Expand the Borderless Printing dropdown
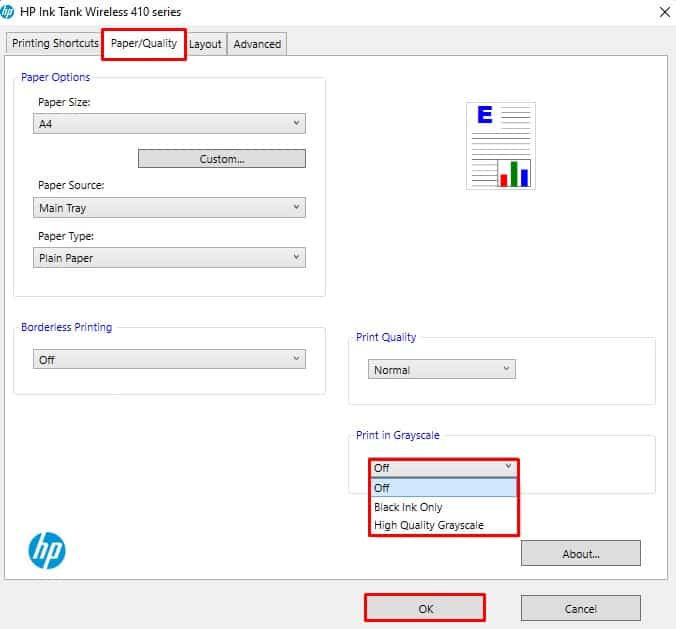 [x=169, y=359]
